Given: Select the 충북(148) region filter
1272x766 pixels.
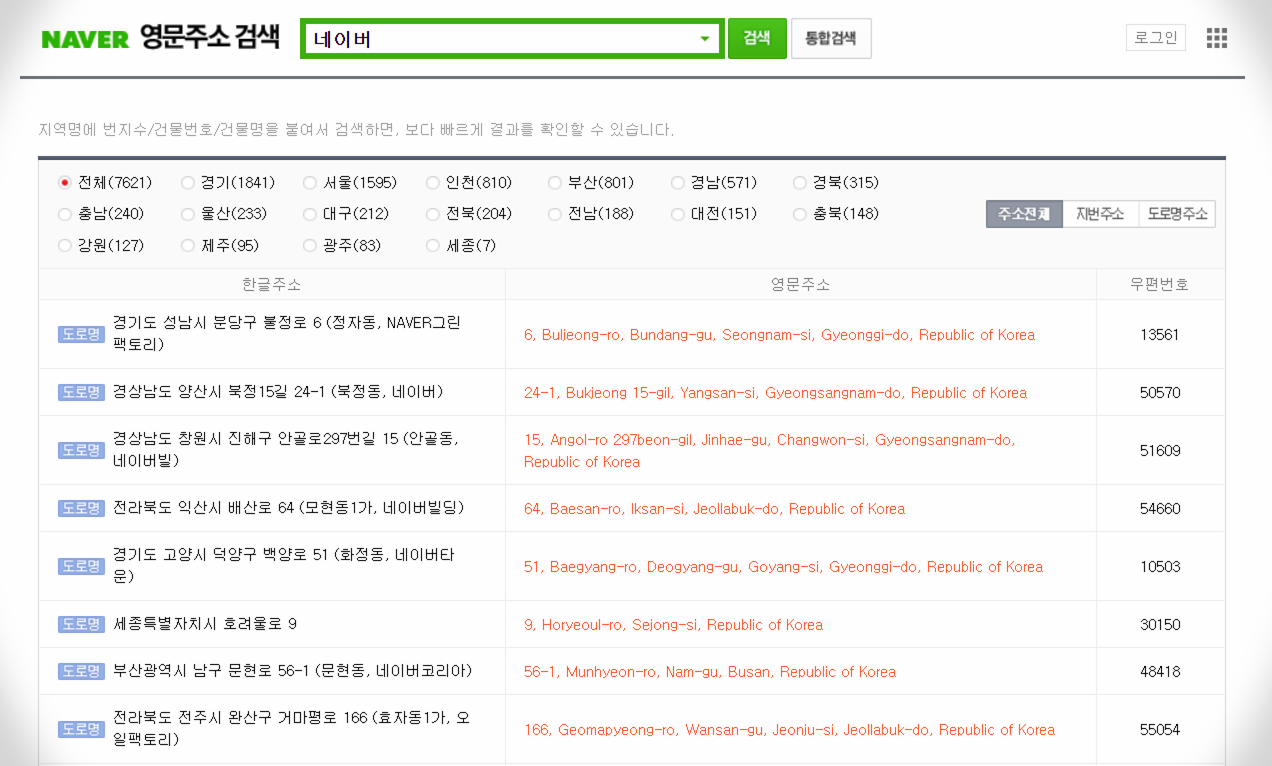Looking at the screenshot, I should point(800,214).
